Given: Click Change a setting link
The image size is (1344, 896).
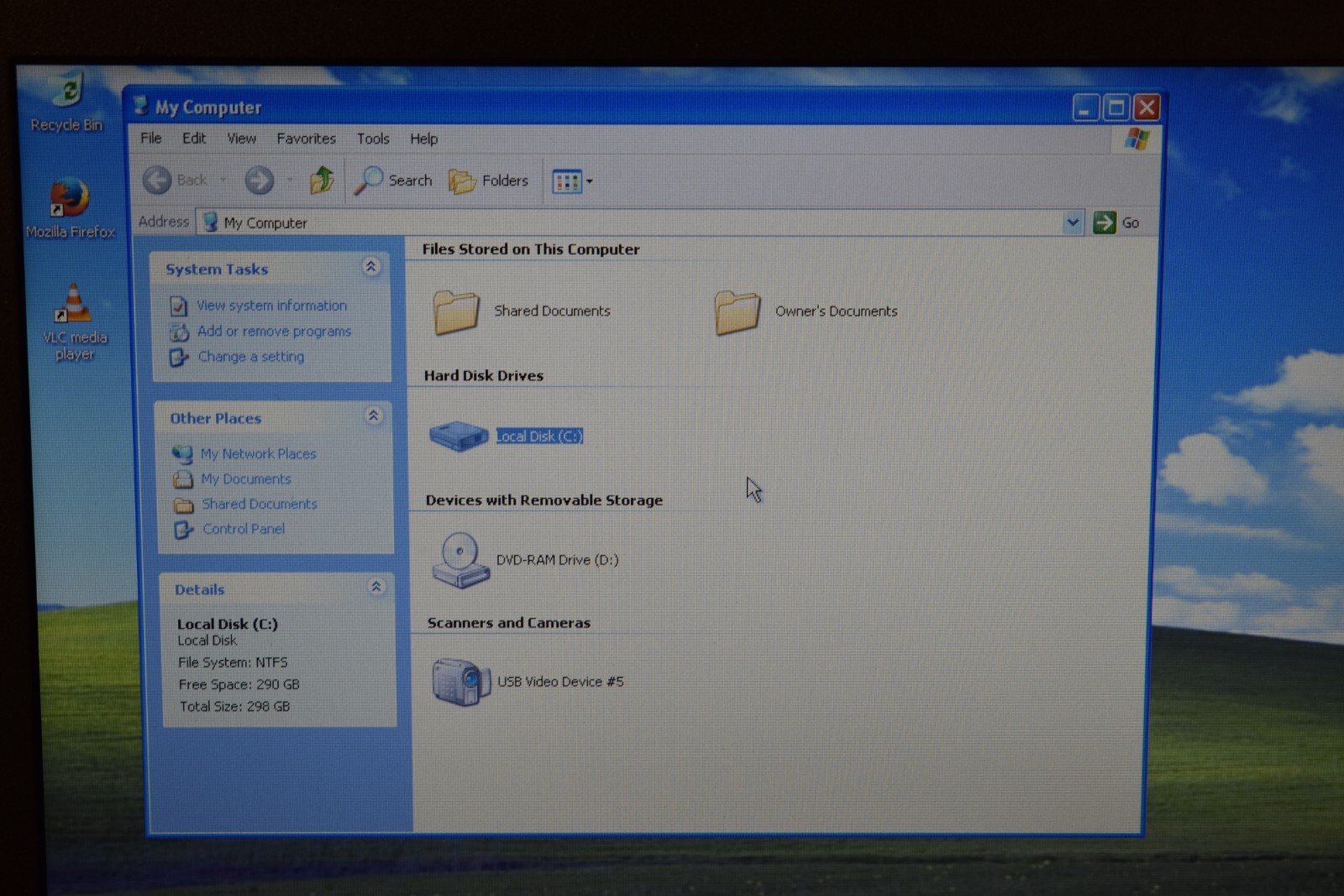Looking at the screenshot, I should tap(251, 356).
